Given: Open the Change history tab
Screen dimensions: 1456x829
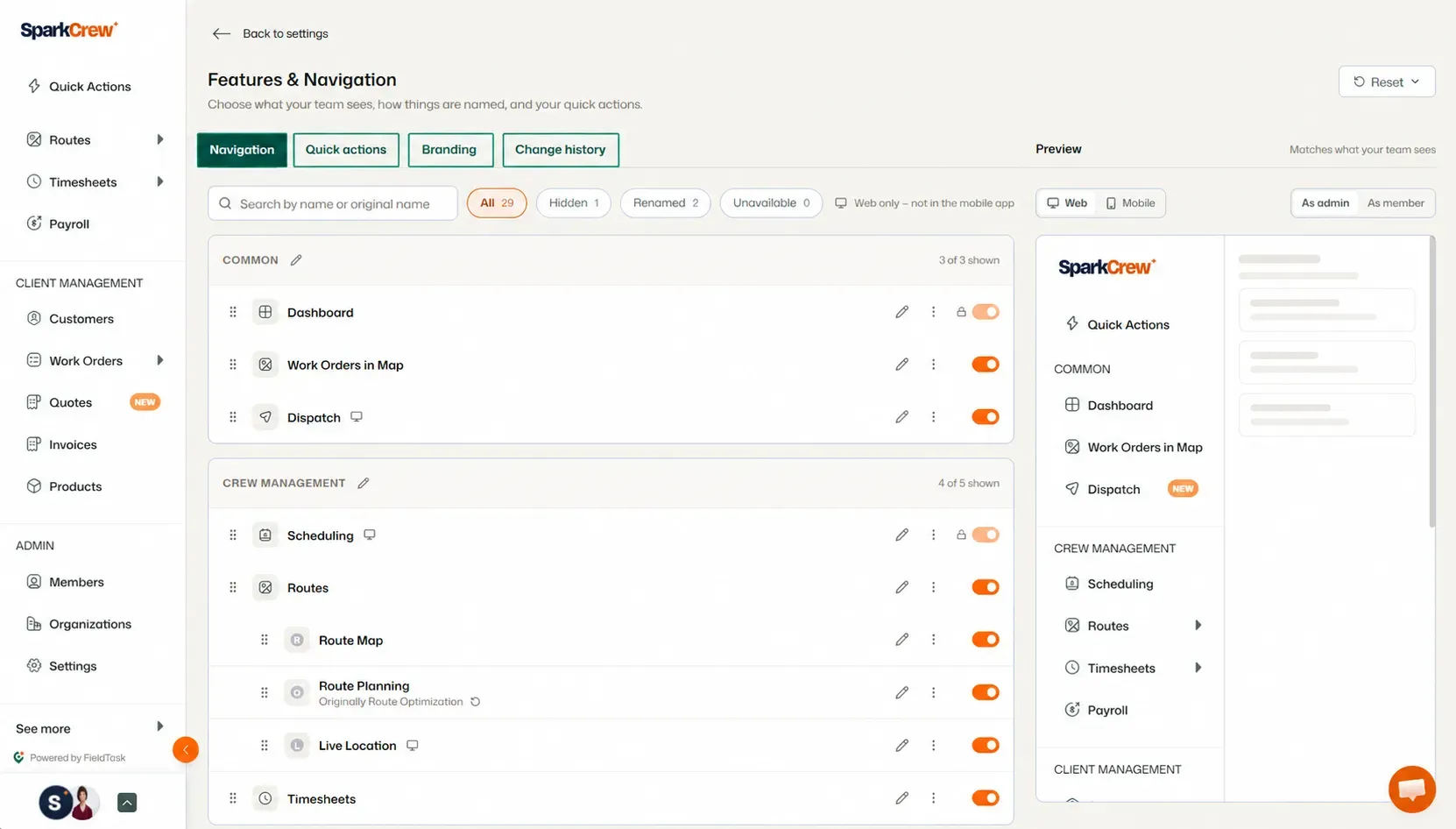Looking at the screenshot, I should point(561,150).
